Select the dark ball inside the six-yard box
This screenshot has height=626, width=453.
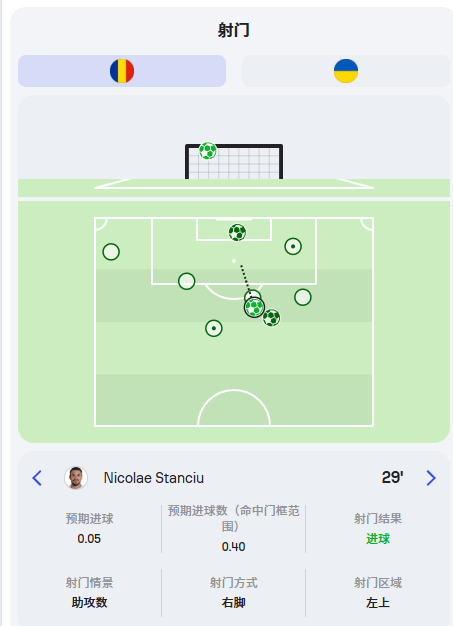tap(237, 232)
